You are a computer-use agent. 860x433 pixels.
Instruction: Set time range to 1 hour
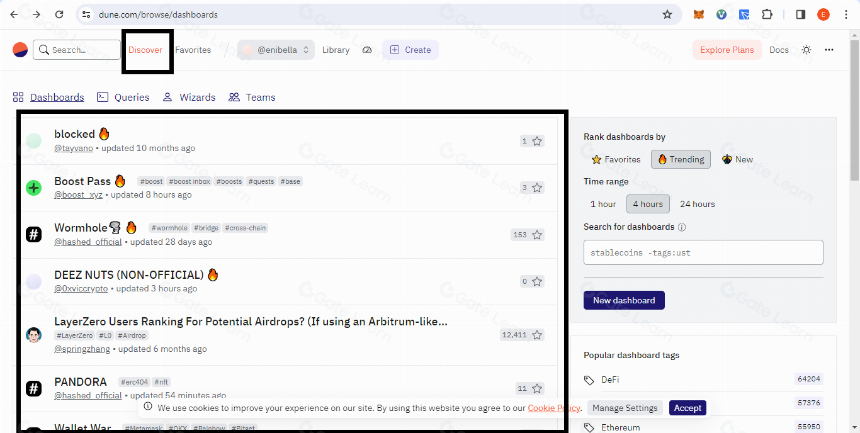pos(603,204)
